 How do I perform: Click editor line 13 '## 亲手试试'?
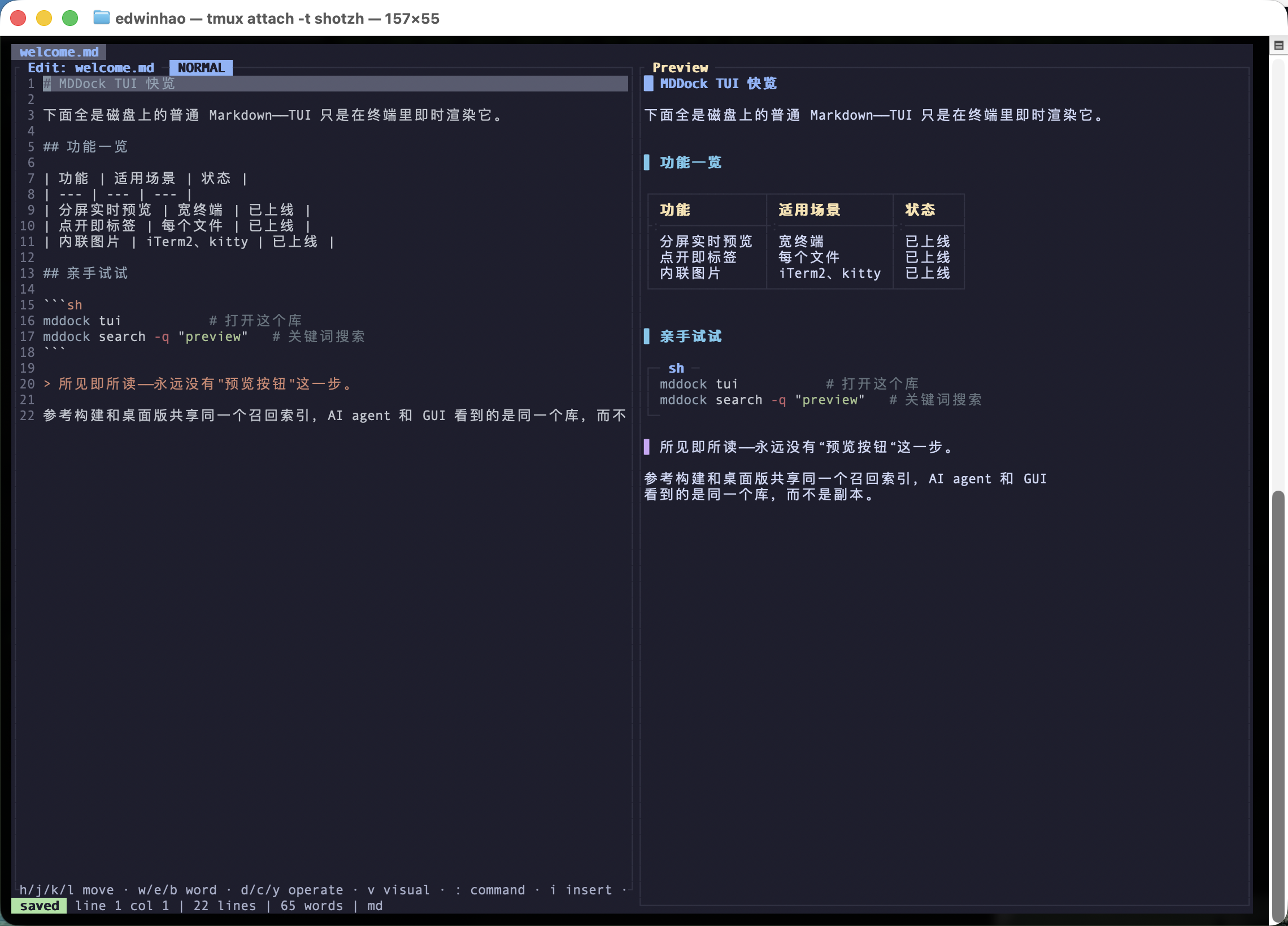pyautogui.click(x=86, y=273)
